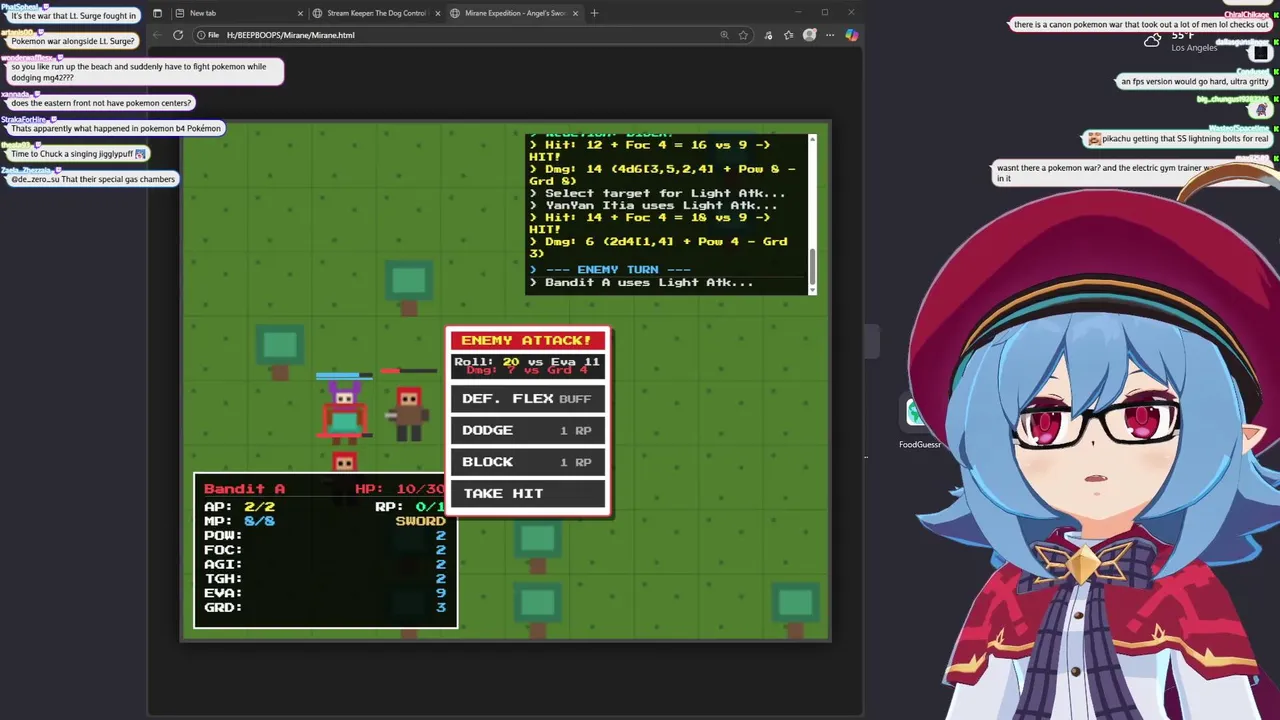Select BLOCK for 1 RP

(x=527, y=462)
